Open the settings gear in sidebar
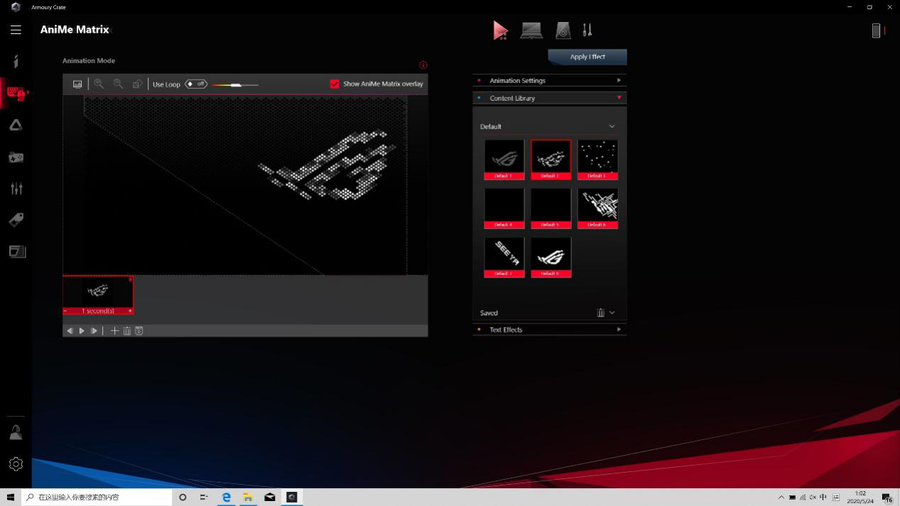 tap(16, 464)
